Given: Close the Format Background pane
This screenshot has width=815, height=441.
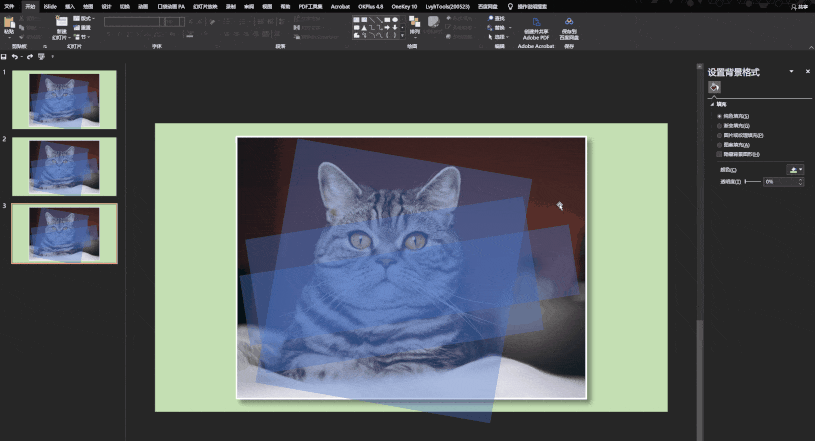Looking at the screenshot, I should tap(808, 71).
